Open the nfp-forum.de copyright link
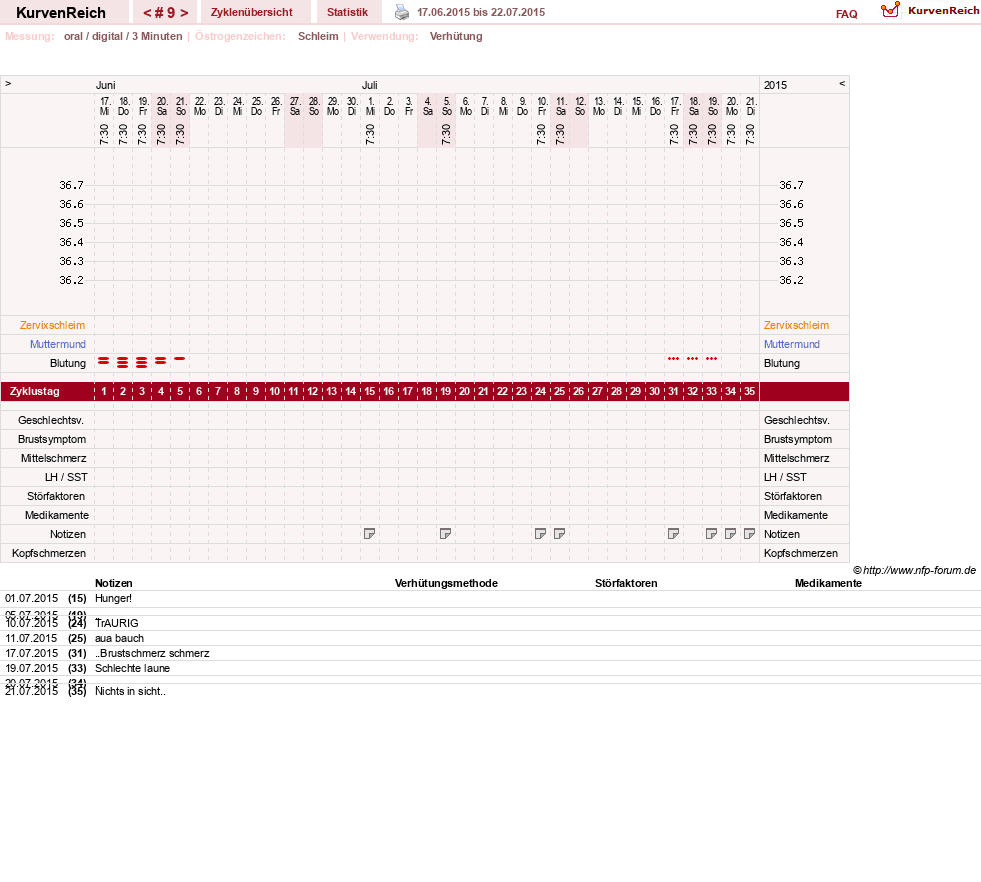The height and width of the screenshot is (882, 981). coord(915,570)
